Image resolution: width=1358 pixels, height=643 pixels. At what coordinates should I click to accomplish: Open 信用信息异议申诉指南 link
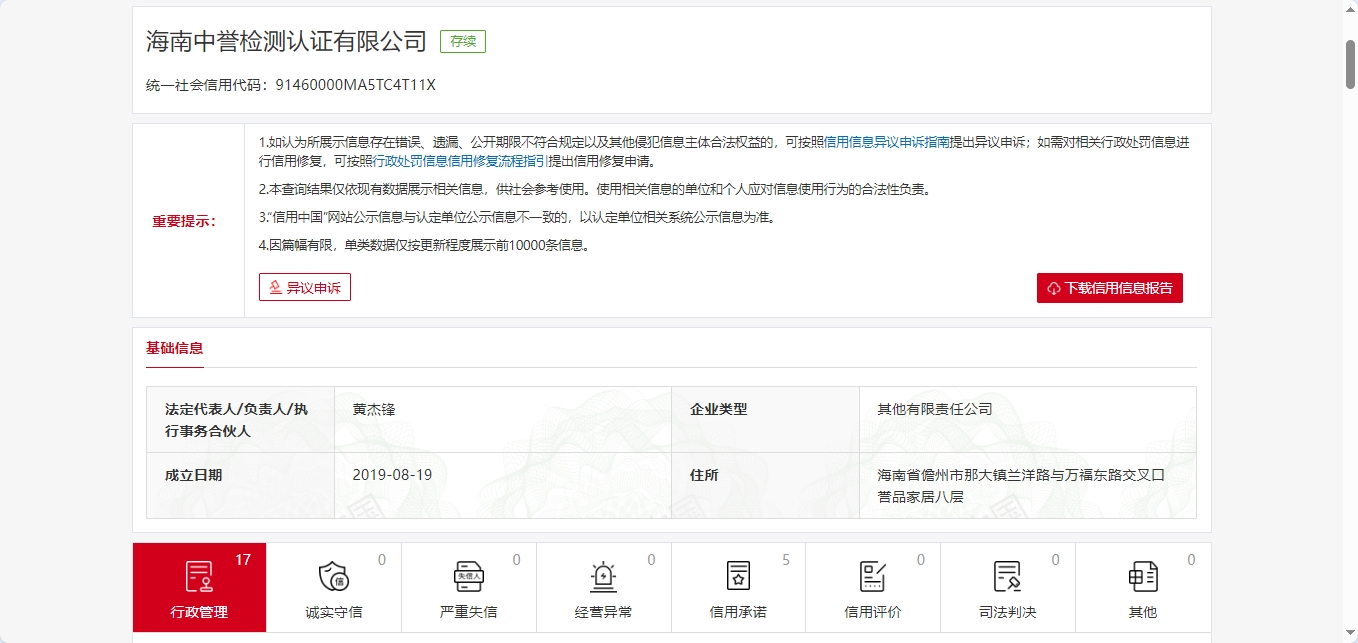(886, 142)
